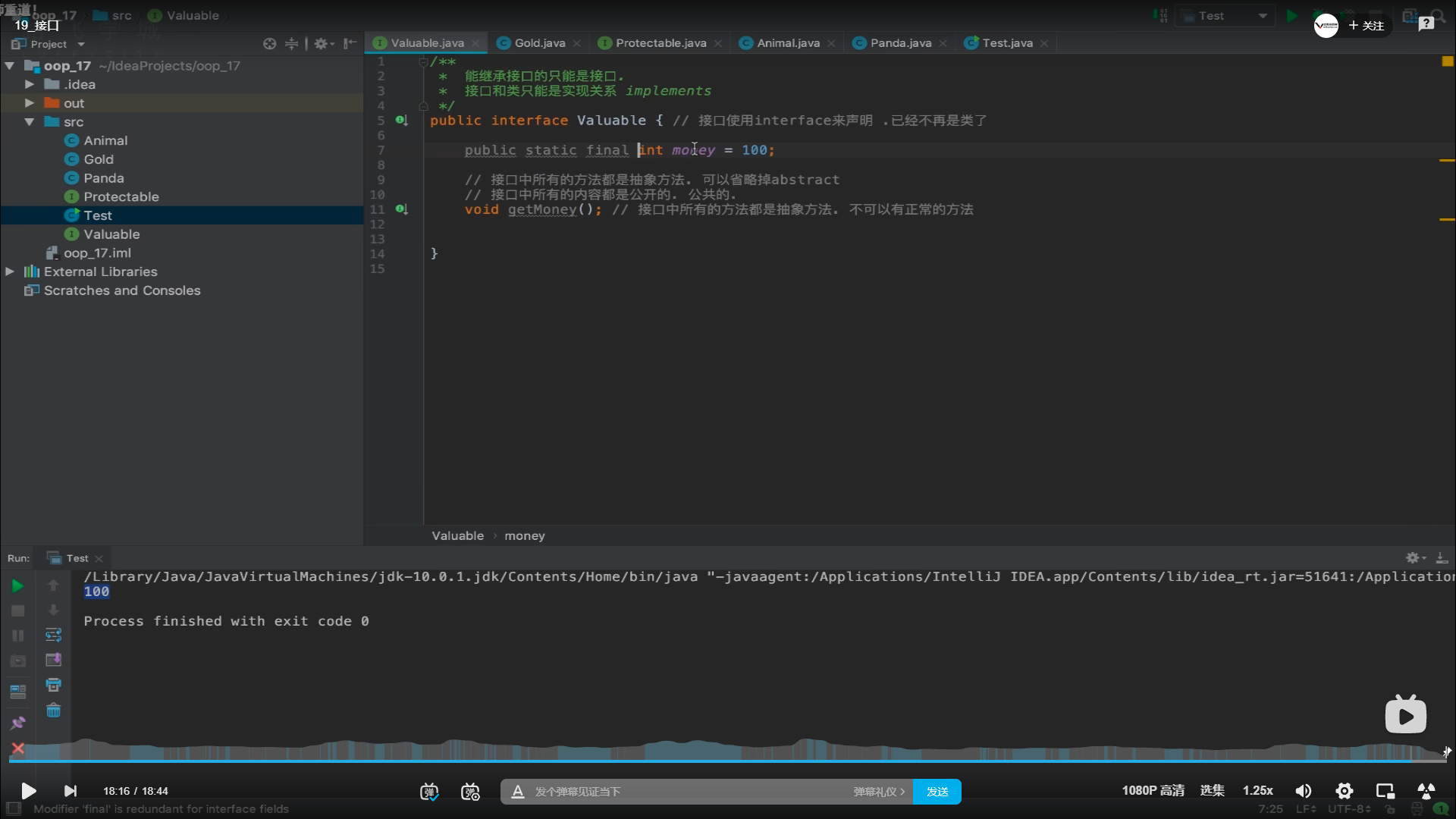Toggle picture-in-picture mode in player
The height and width of the screenshot is (819, 1456).
tap(1385, 791)
